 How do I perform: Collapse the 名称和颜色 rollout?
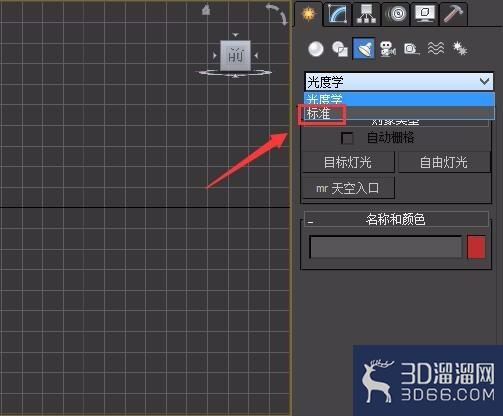pyautogui.click(x=396, y=219)
